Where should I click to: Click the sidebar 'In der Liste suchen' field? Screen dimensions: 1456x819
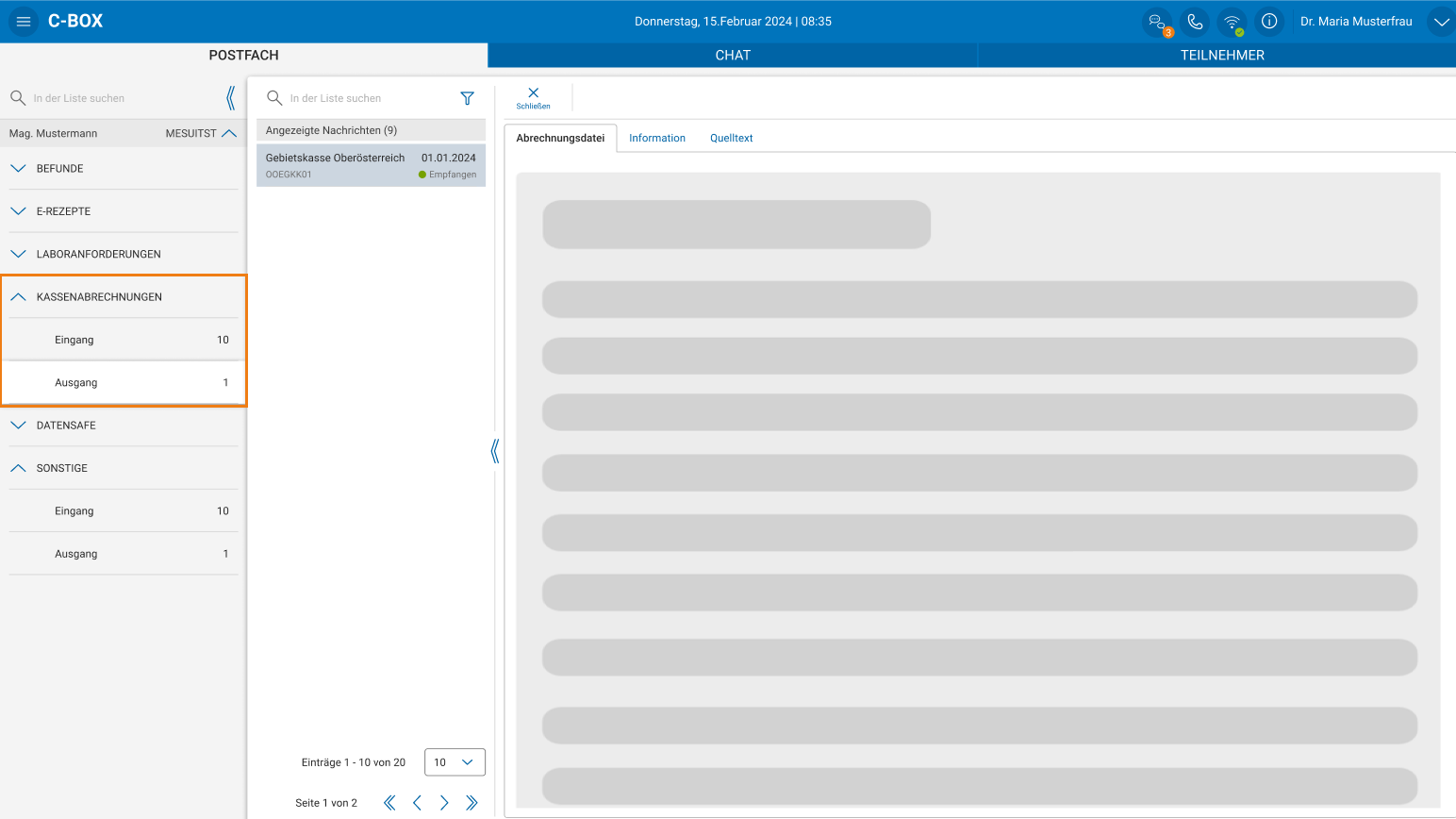point(124,98)
